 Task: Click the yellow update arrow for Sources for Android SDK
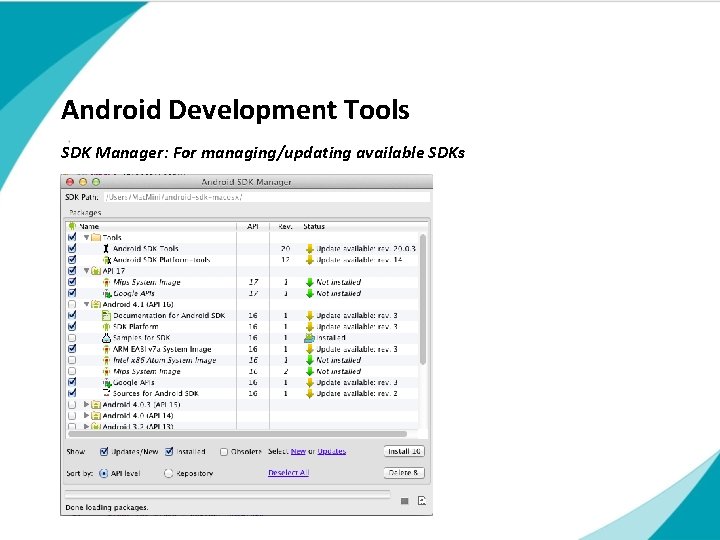[309, 394]
